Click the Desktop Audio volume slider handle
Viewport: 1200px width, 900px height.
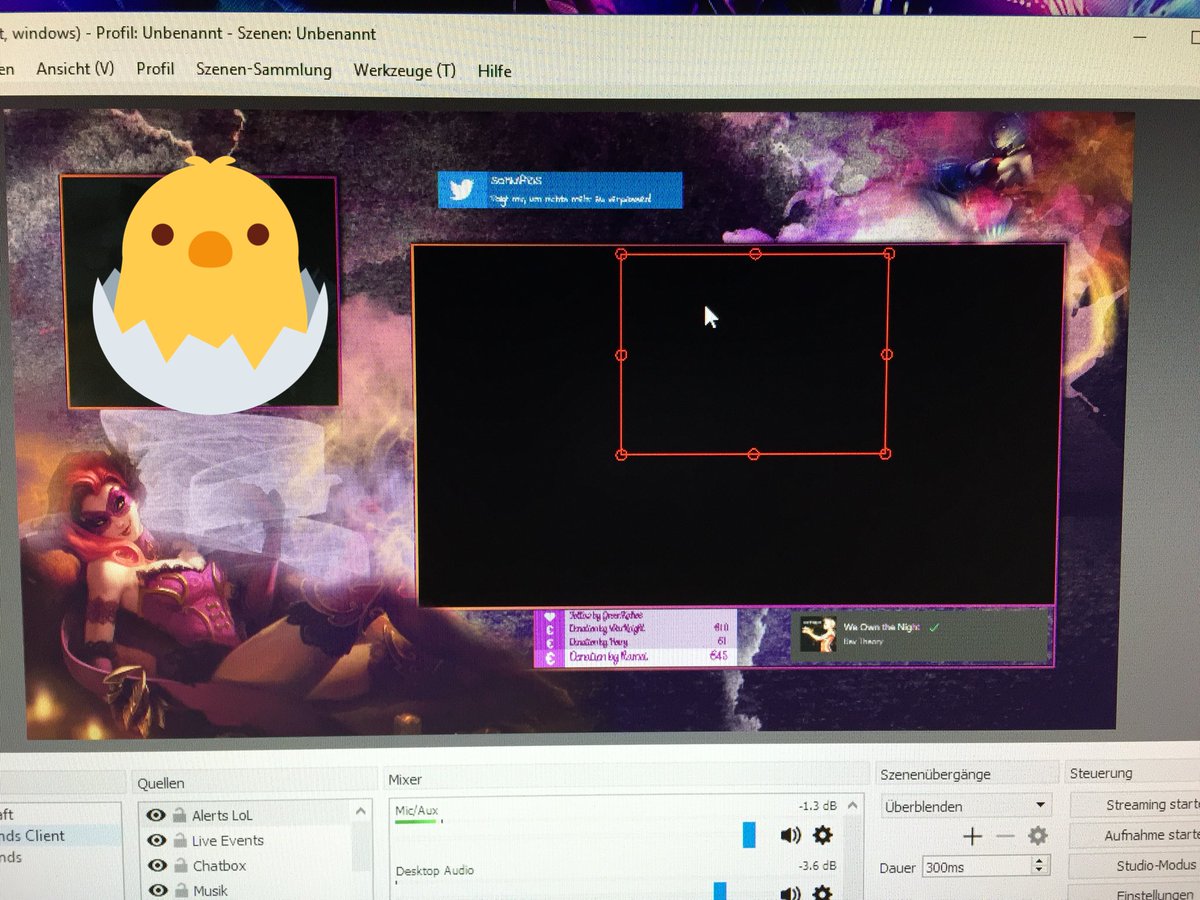[719, 891]
